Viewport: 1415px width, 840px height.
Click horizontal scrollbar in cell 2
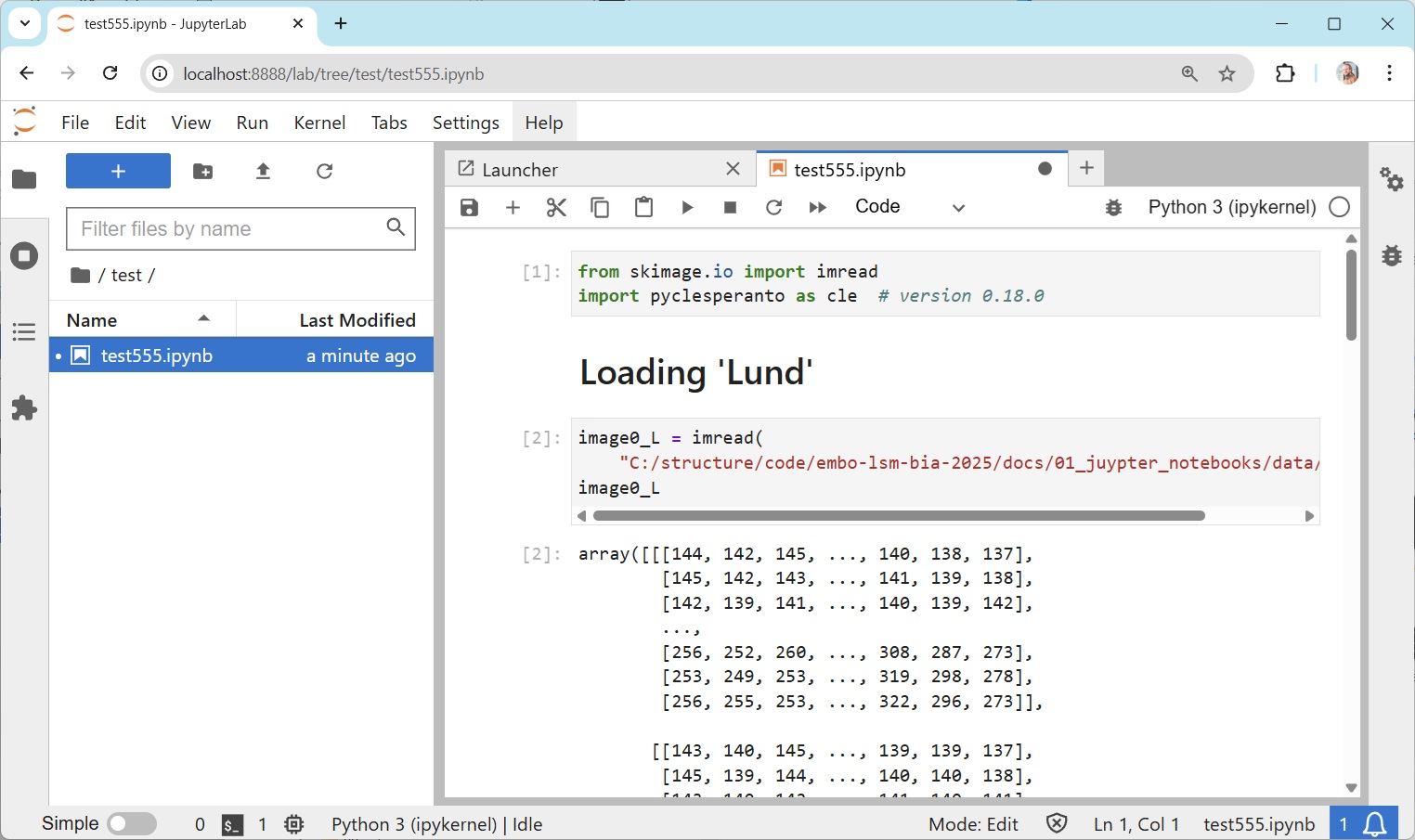pyautogui.click(x=898, y=515)
